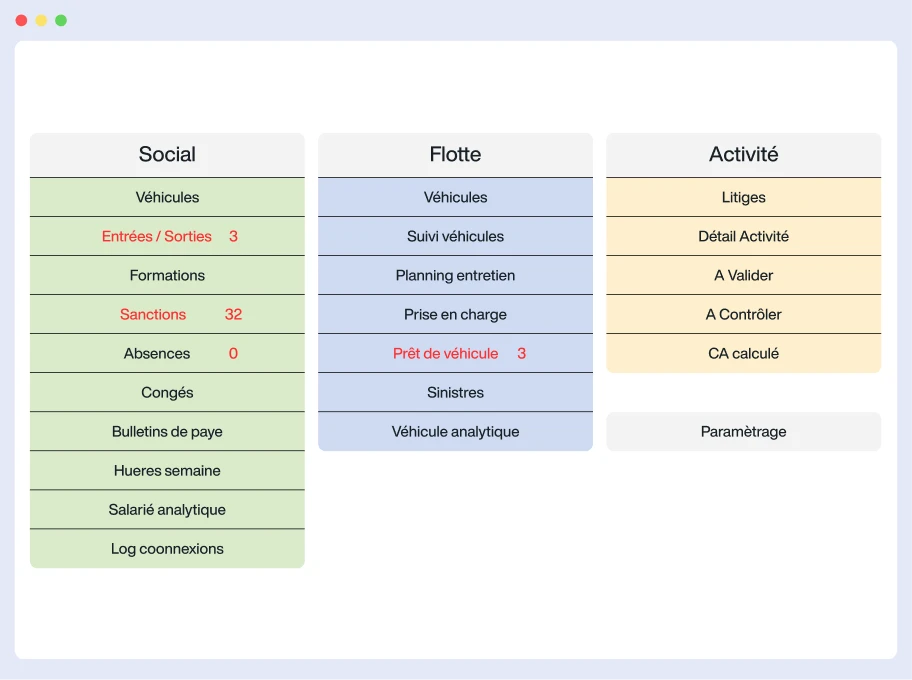Select Salarié analytique
The image size is (912, 680).
(167, 509)
